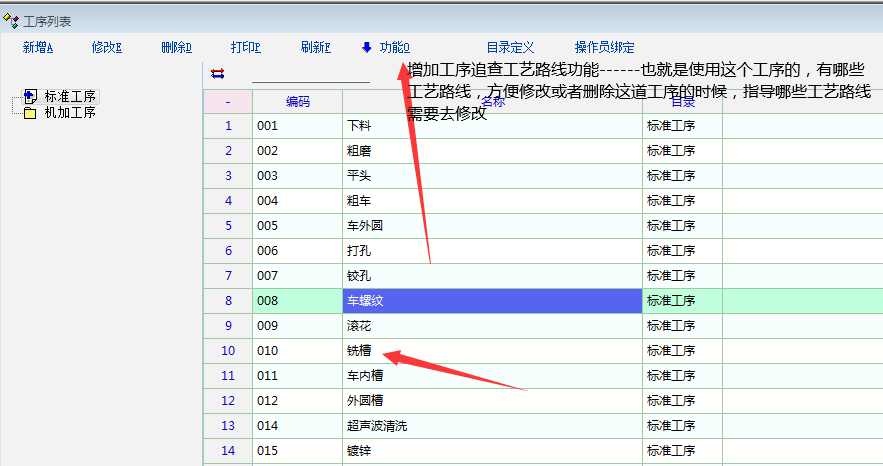
Task: Select the highlighted 车螺纹 cell
Action: click(x=492, y=300)
